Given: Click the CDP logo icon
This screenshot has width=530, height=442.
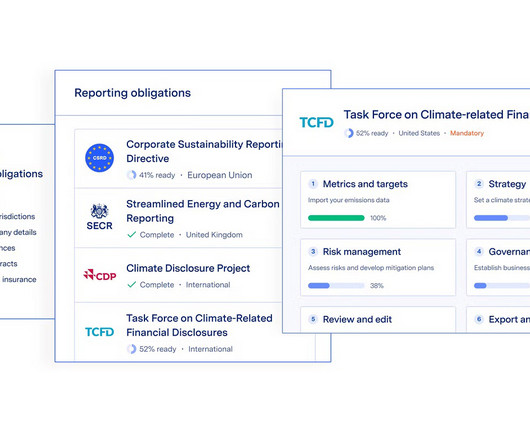Looking at the screenshot, I should tap(100, 275).
